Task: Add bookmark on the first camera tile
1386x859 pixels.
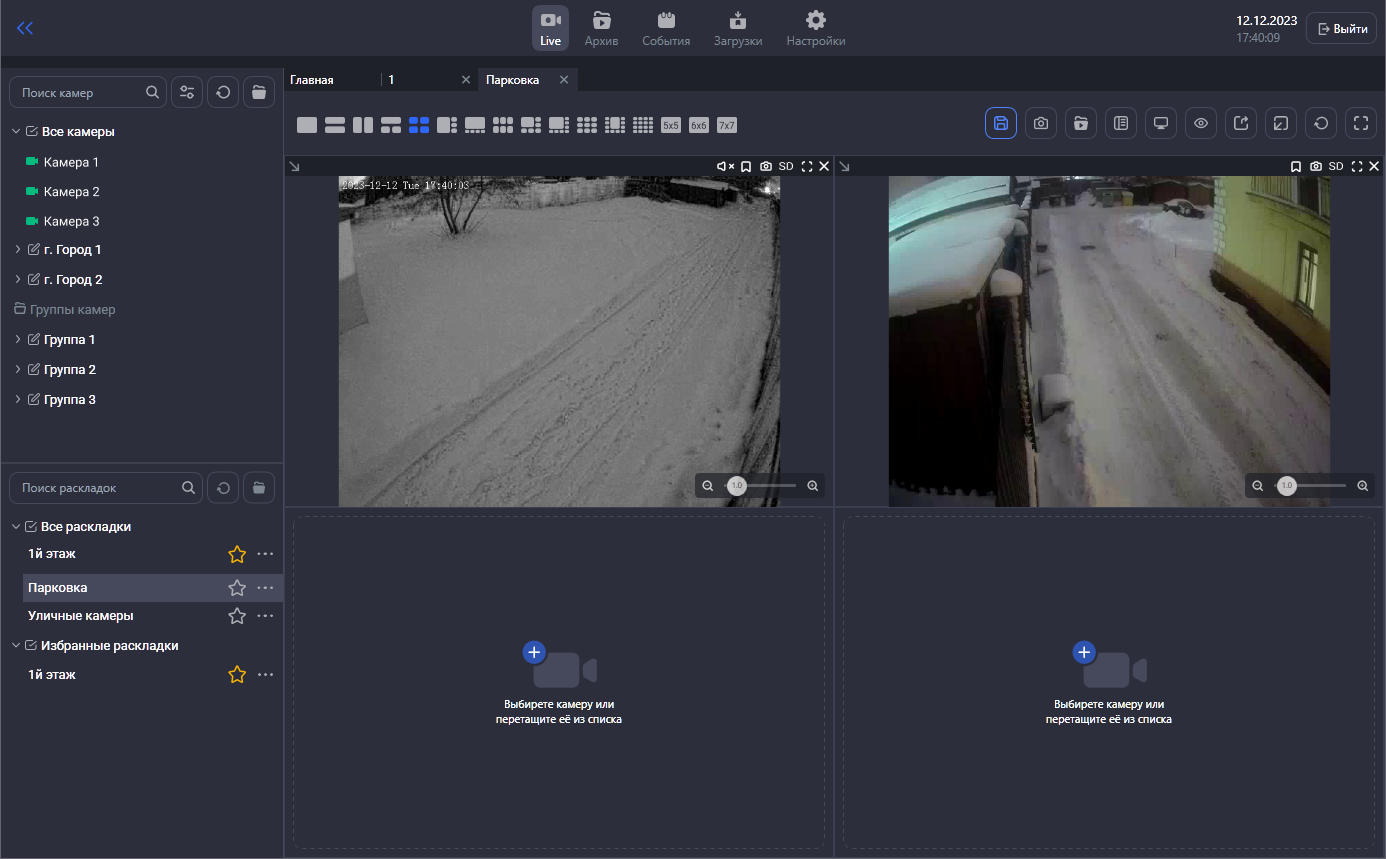Action: (746, 166)
